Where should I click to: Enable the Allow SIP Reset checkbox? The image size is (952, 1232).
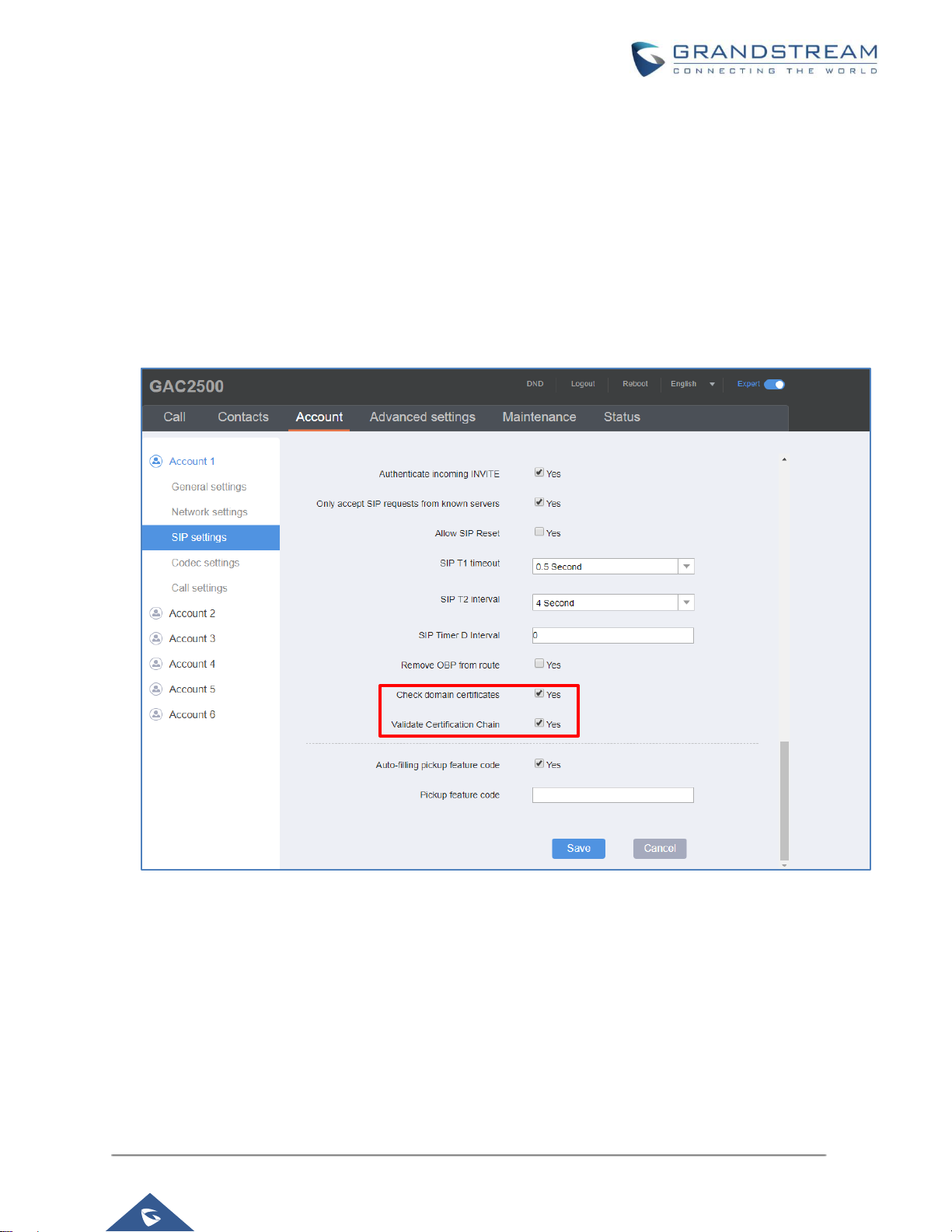click(x=539, y=532)
